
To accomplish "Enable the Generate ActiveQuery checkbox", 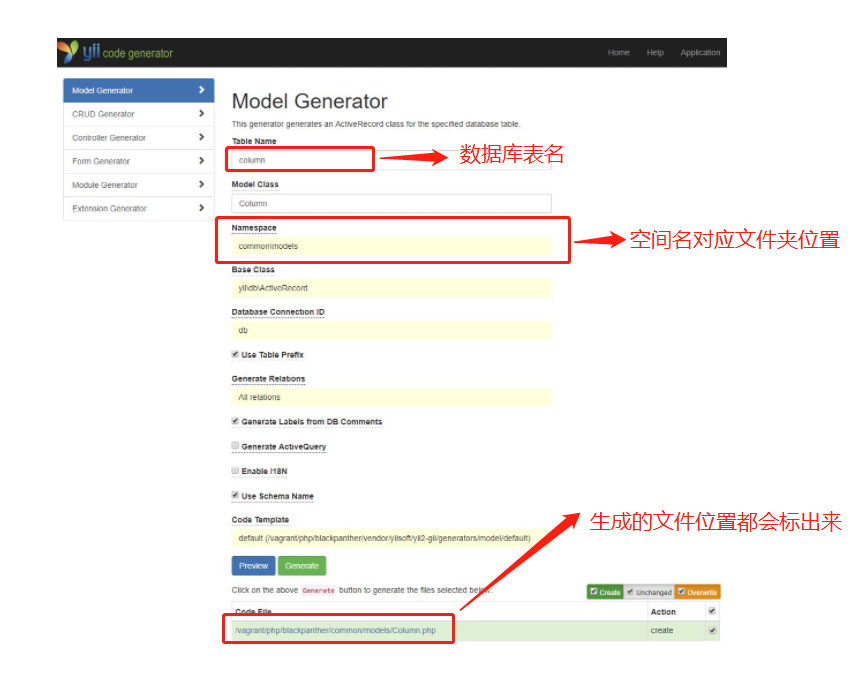I will click(x=235, y=446).
